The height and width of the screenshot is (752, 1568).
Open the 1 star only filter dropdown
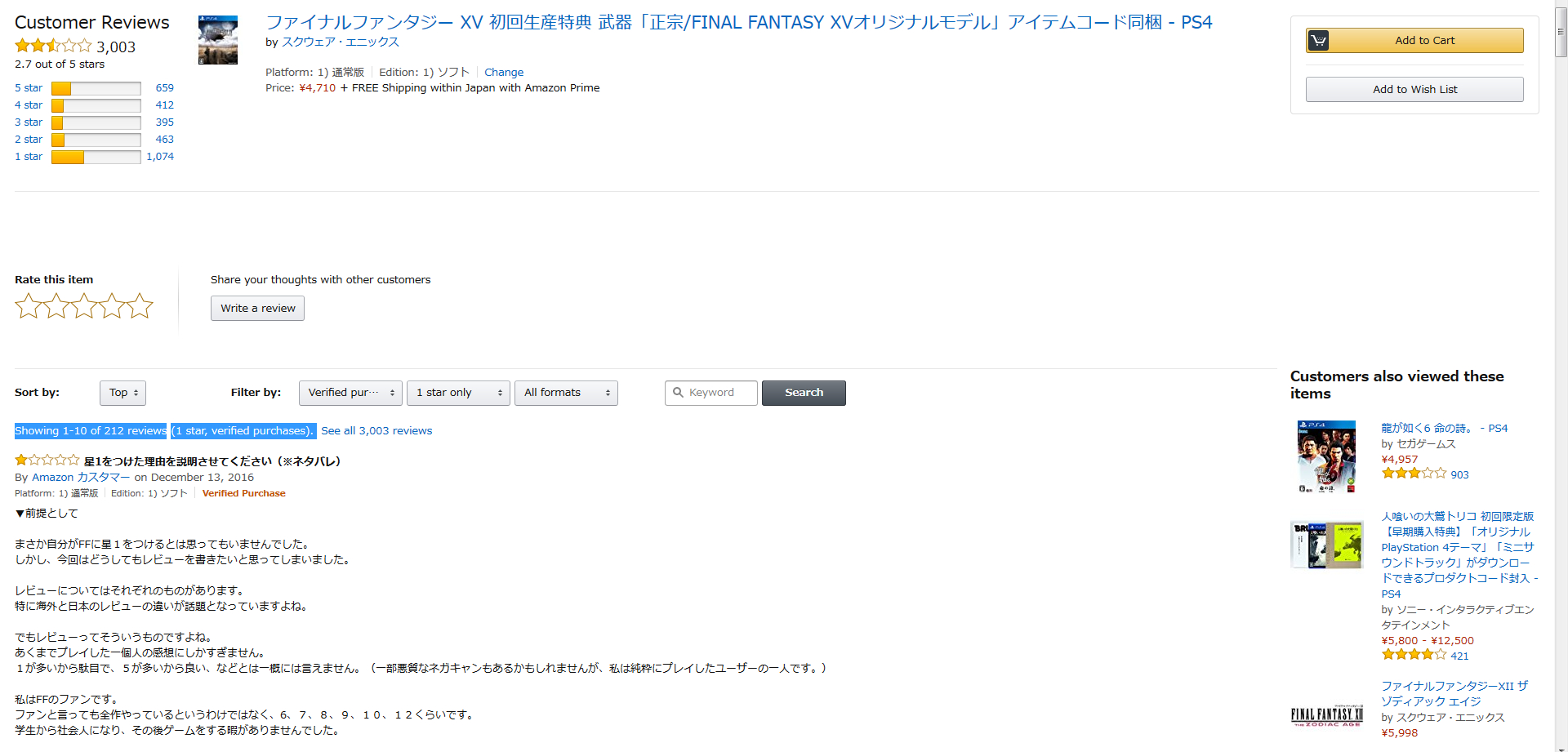(x=458, y=393)
